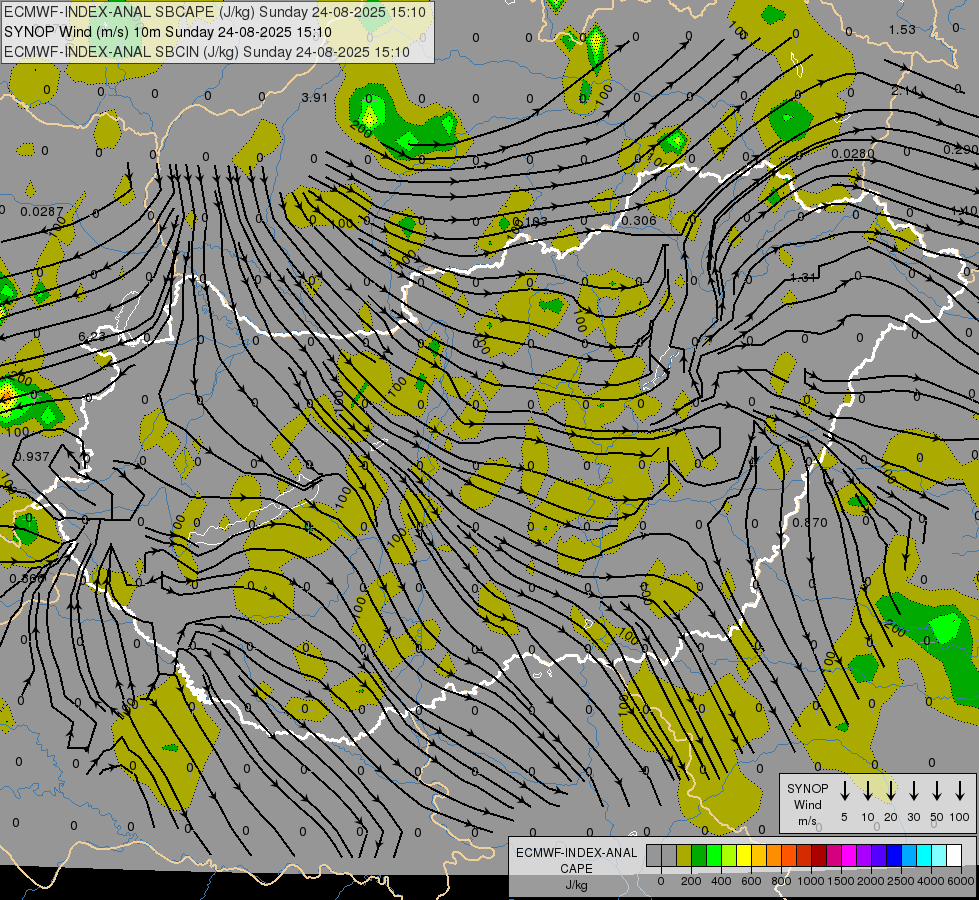Click the 0.306 value on the map
Screen dimensions: 979x900
639,220
